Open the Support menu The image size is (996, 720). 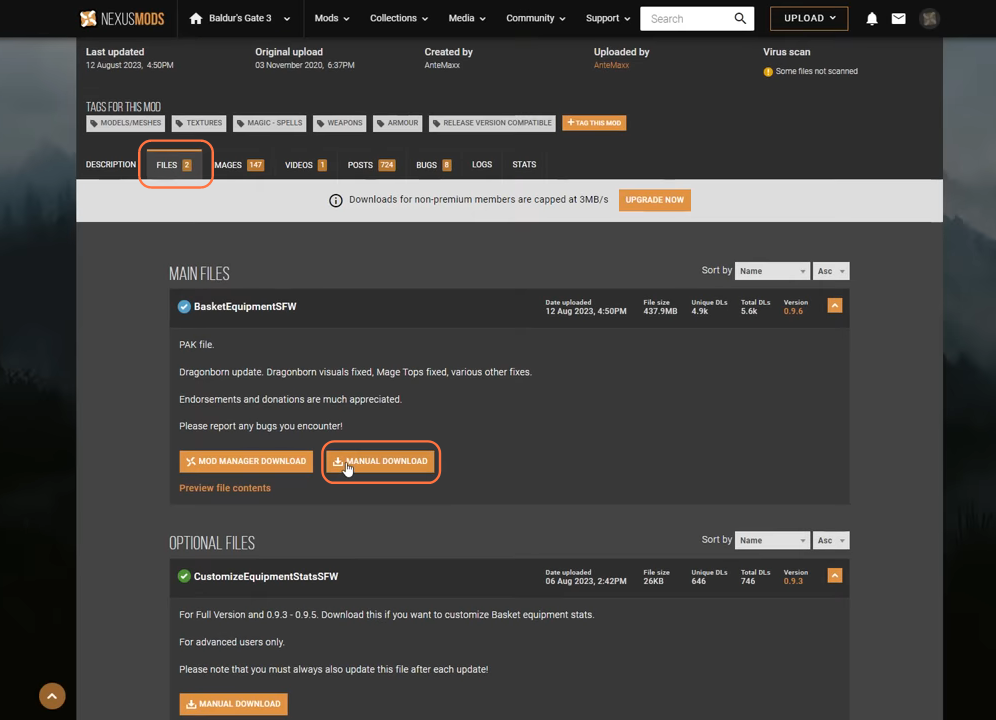pos(608,18)
